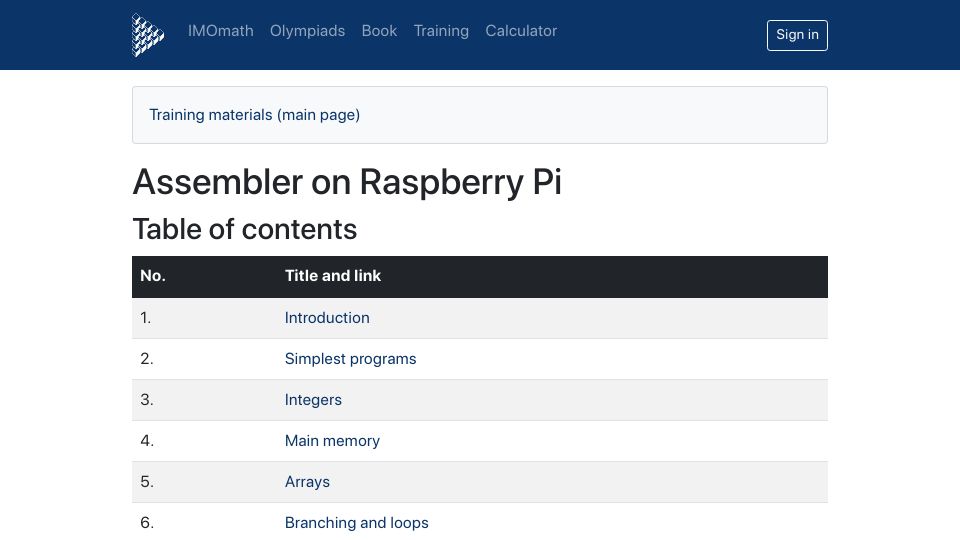The width and height of the screenshot is (960, 540).
Task: Open the Introduction chapter link
Action: pos(327,318)
